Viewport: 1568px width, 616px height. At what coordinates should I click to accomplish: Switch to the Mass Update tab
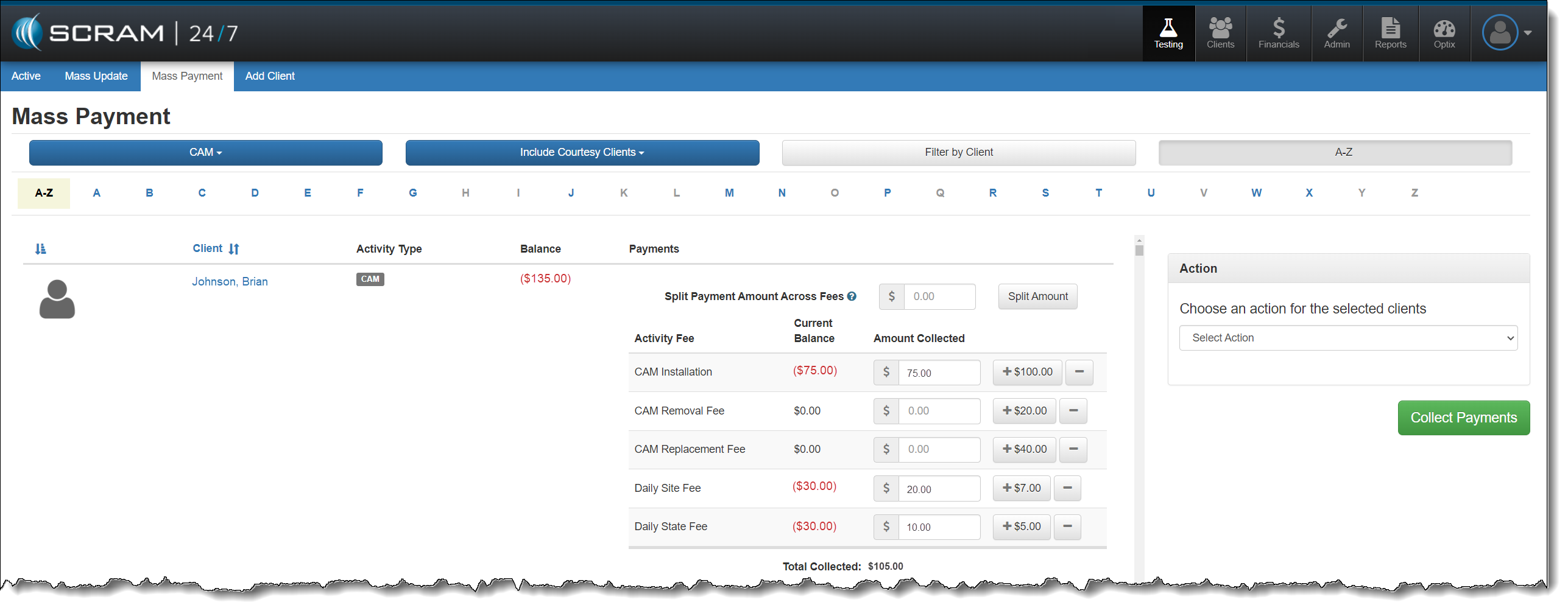pyautogui.click(x=96, y=76)
